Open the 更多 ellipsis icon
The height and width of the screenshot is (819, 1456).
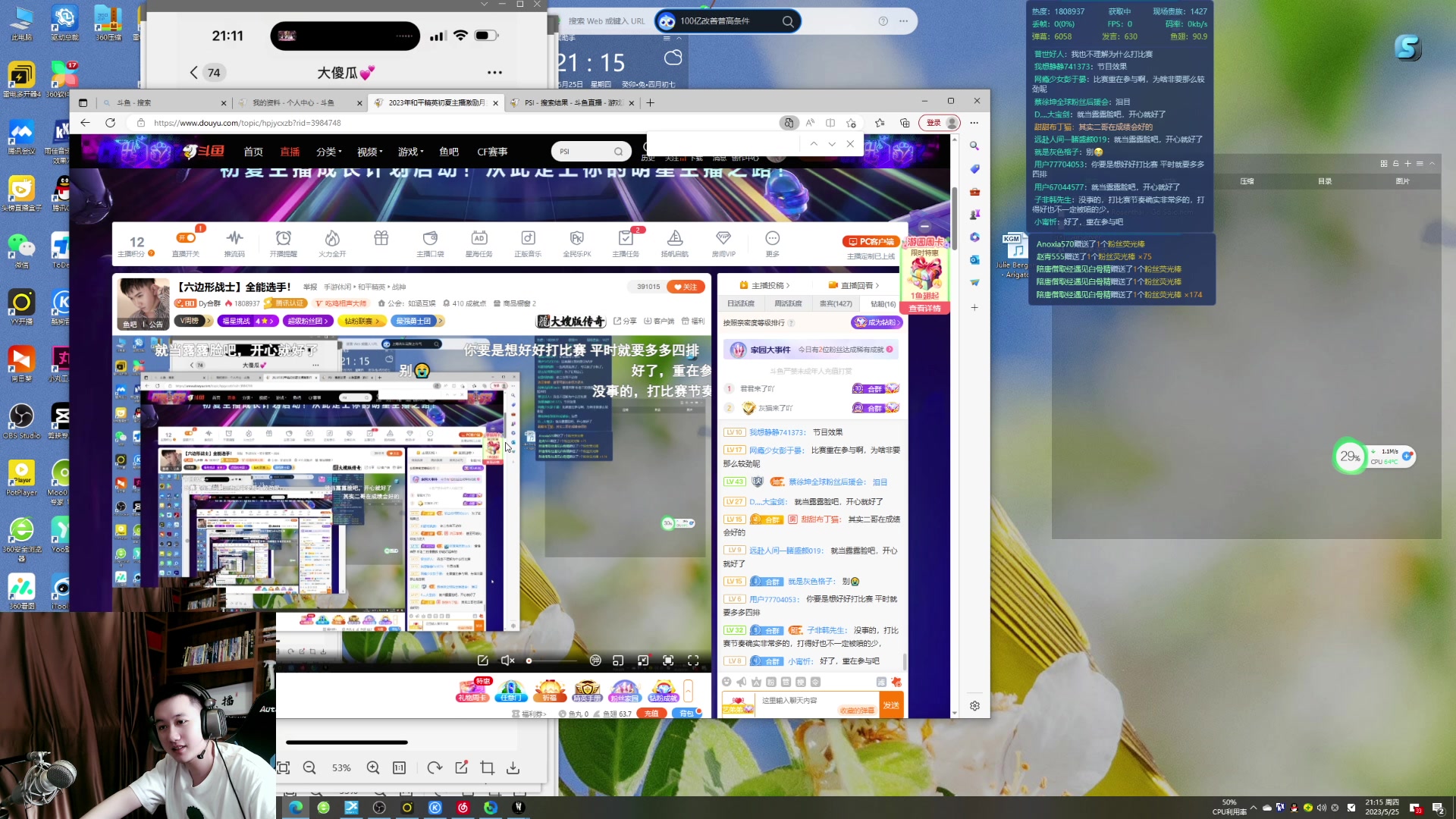772,238
